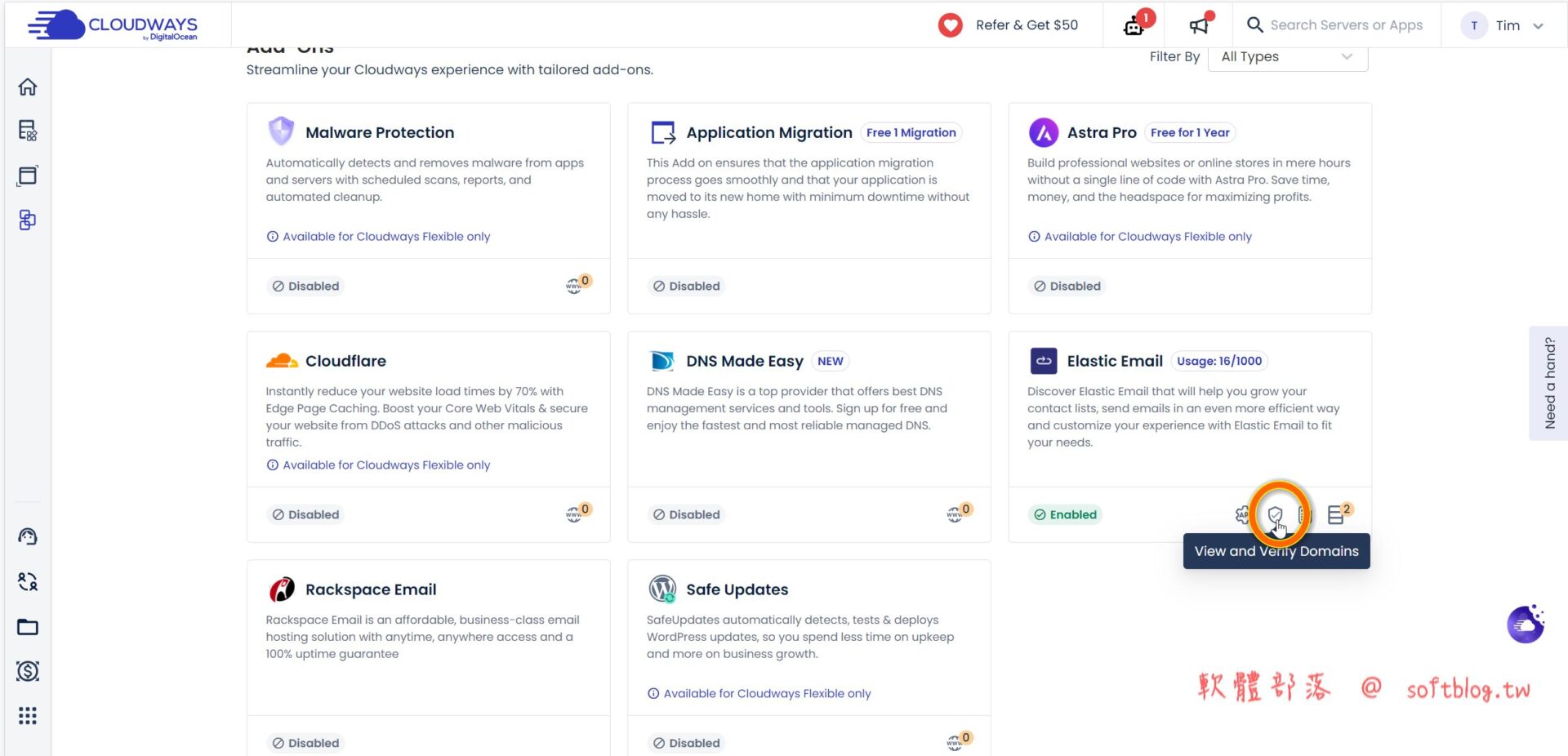Open Support headset icon in sidebar
Viewport: 1568px width, 756px height.
(x=28, y=536)
